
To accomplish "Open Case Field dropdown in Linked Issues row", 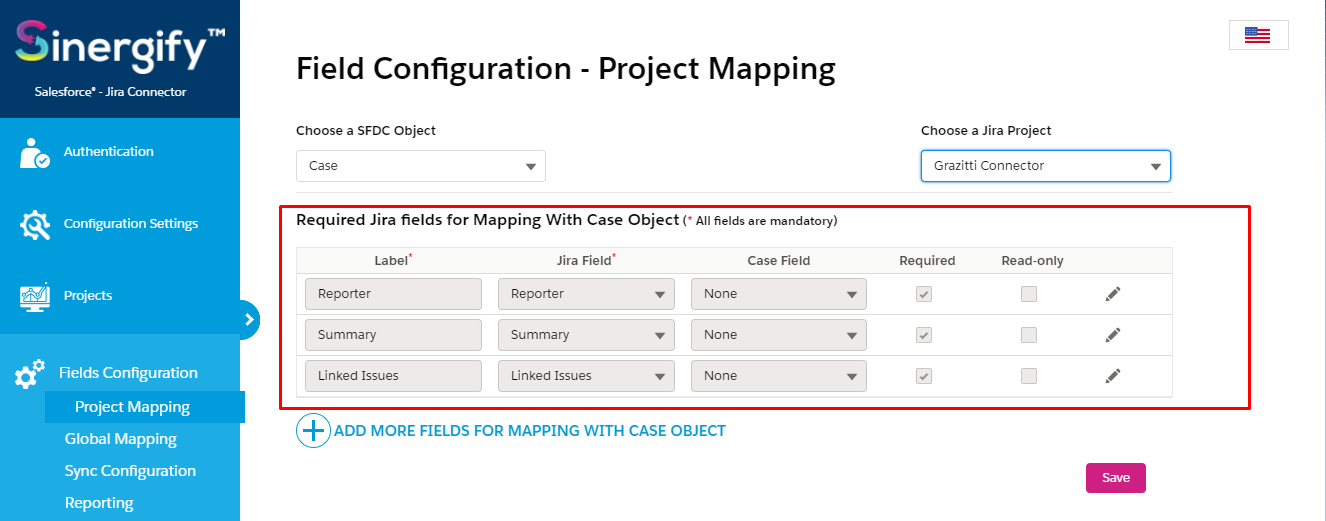I will tap(779, 376).
